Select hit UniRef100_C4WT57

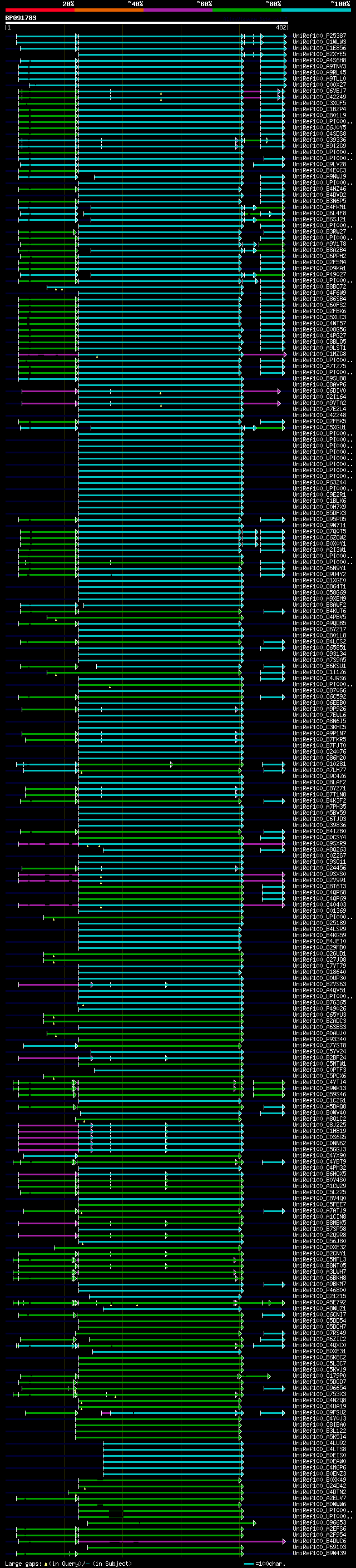[x=319, y=323]
